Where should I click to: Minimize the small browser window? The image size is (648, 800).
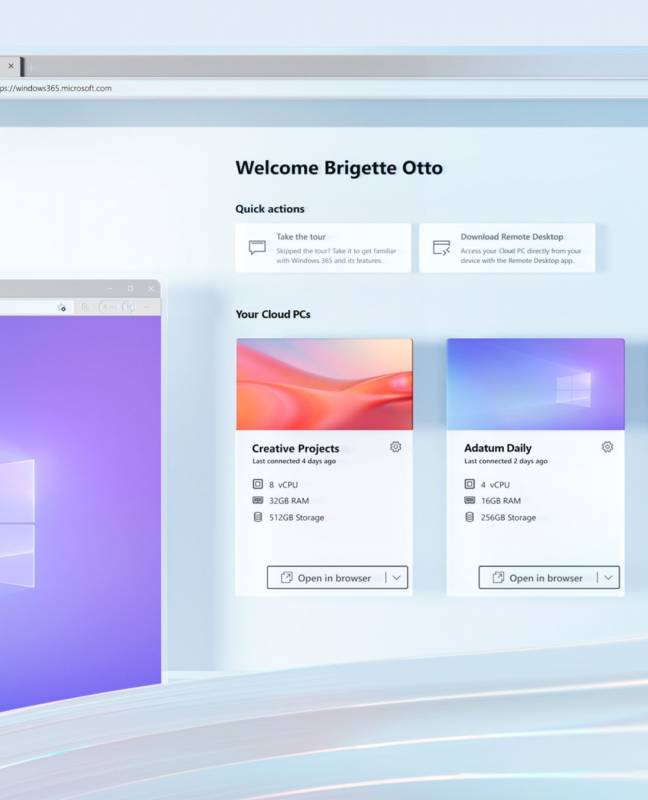[110, 289]
